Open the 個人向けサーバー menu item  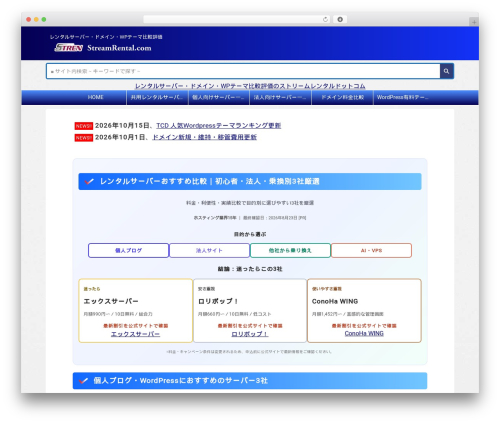pyautogui.click(x=219, y=97)
